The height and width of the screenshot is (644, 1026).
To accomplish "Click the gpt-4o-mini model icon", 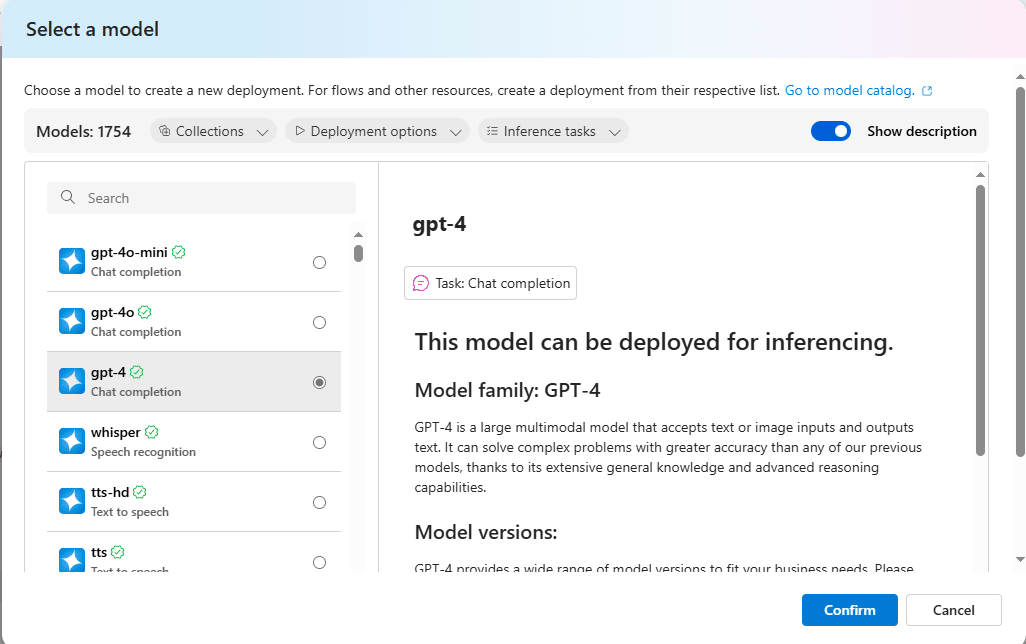I will pos(72,261).
